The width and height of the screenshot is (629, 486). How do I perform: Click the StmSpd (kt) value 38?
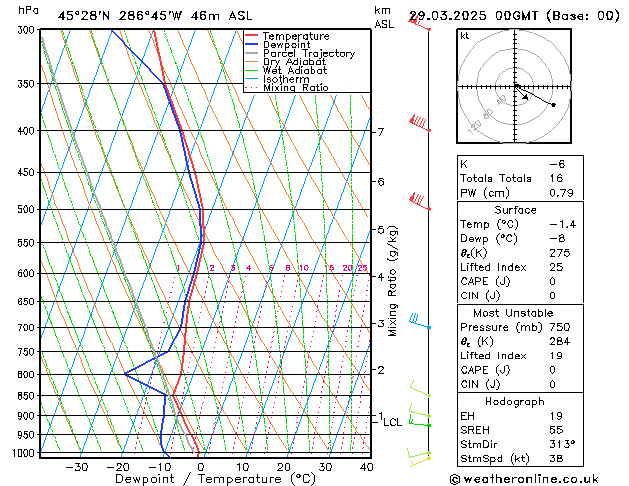click(x=556, y=459)
